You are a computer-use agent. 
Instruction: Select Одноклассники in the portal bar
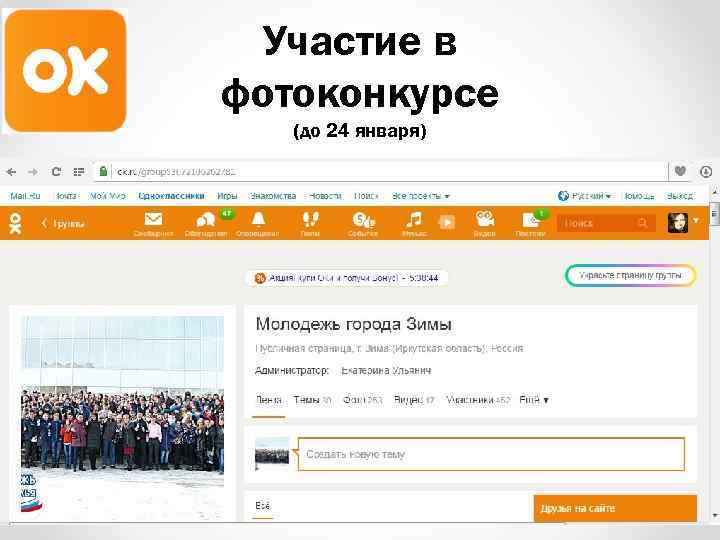(x=171, y=196)
